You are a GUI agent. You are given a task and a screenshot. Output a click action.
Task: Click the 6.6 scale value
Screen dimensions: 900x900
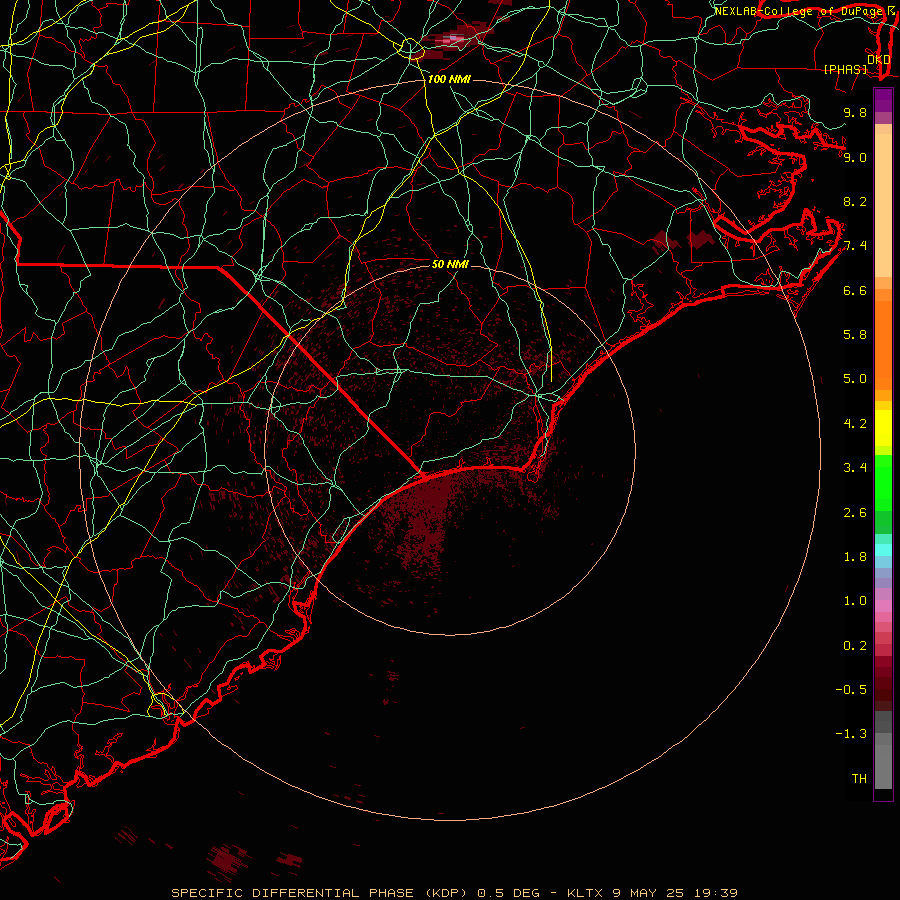pyautogui.click(x=855, y=290)
